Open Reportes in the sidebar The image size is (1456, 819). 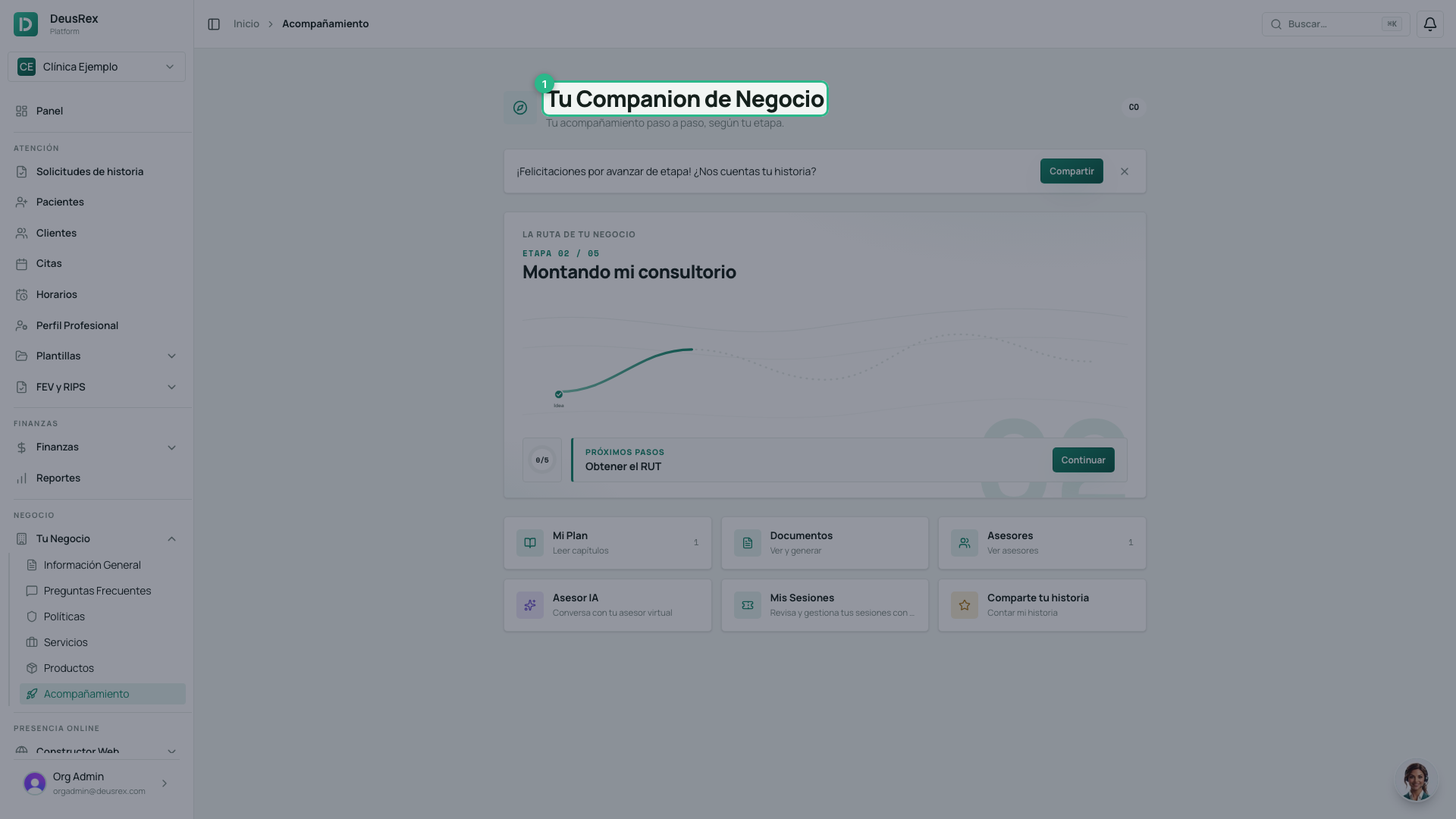(96, 479)
